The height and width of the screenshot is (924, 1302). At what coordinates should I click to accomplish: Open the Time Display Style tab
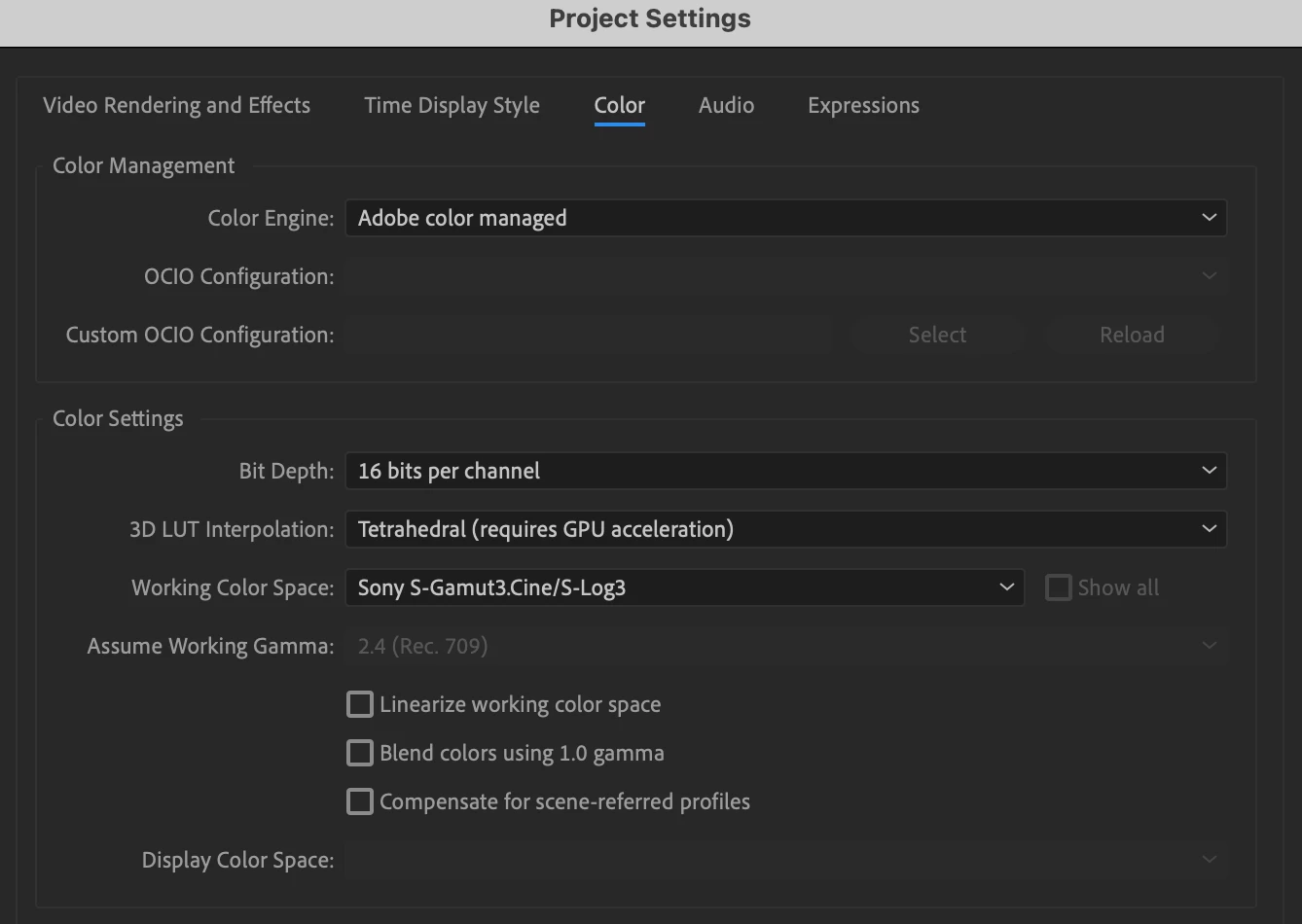pyautogui.click(x=452, y=105)
